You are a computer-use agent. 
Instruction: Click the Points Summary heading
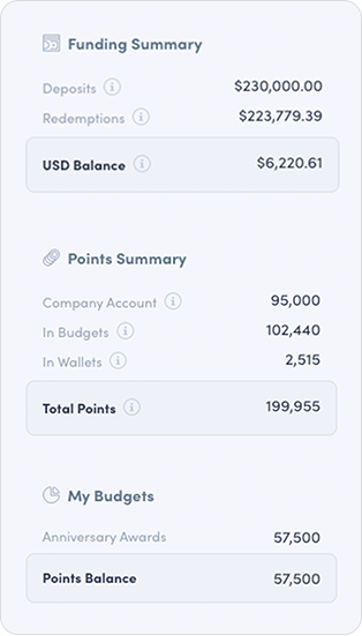[x=127, y=259]
